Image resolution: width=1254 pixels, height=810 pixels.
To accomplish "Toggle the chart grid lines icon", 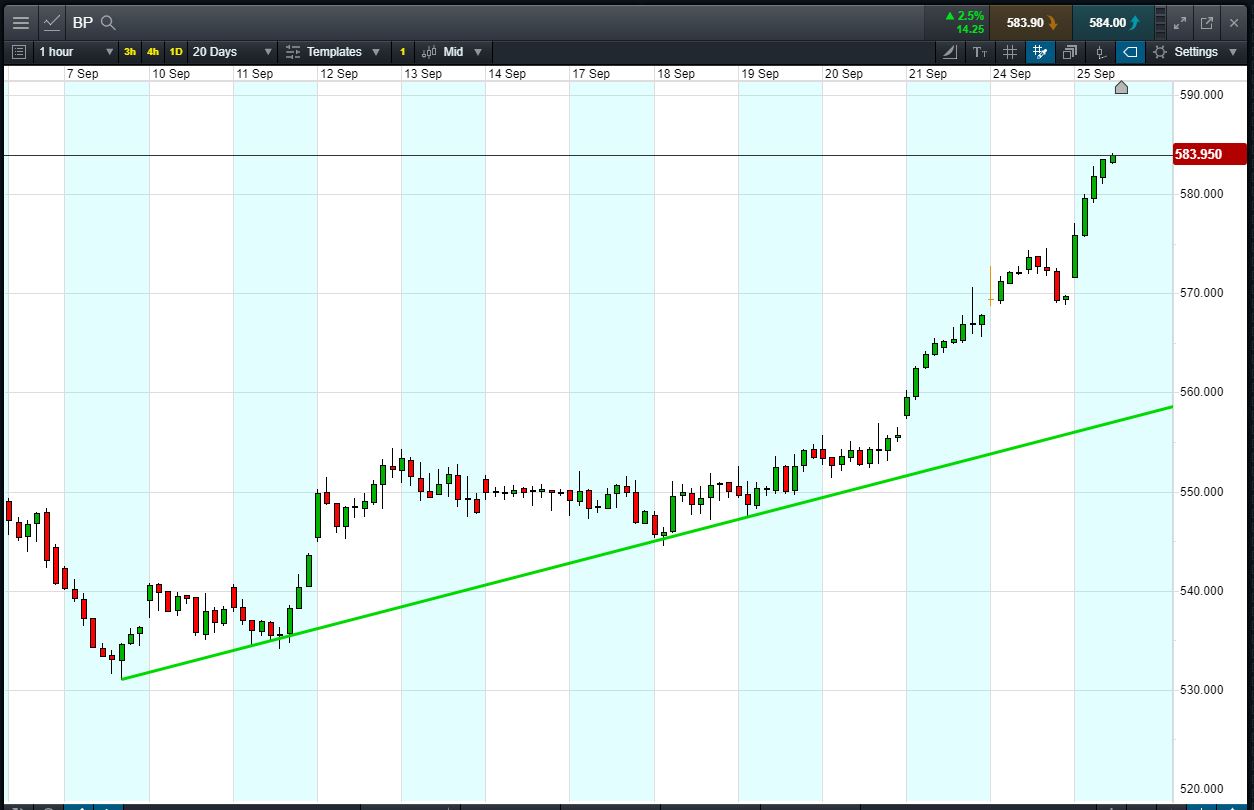I will 1010,52.
